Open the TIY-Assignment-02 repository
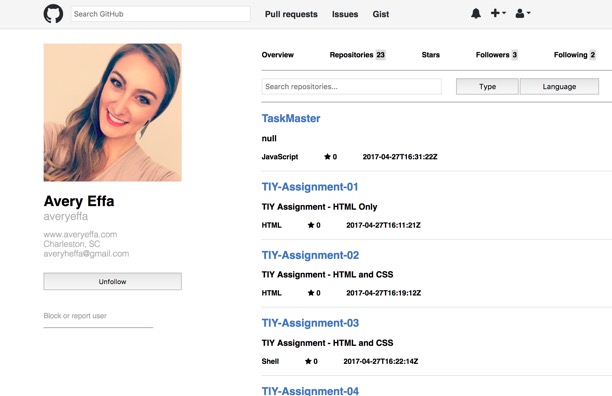Viewport: 612px width, 396px height. point(310,255)
